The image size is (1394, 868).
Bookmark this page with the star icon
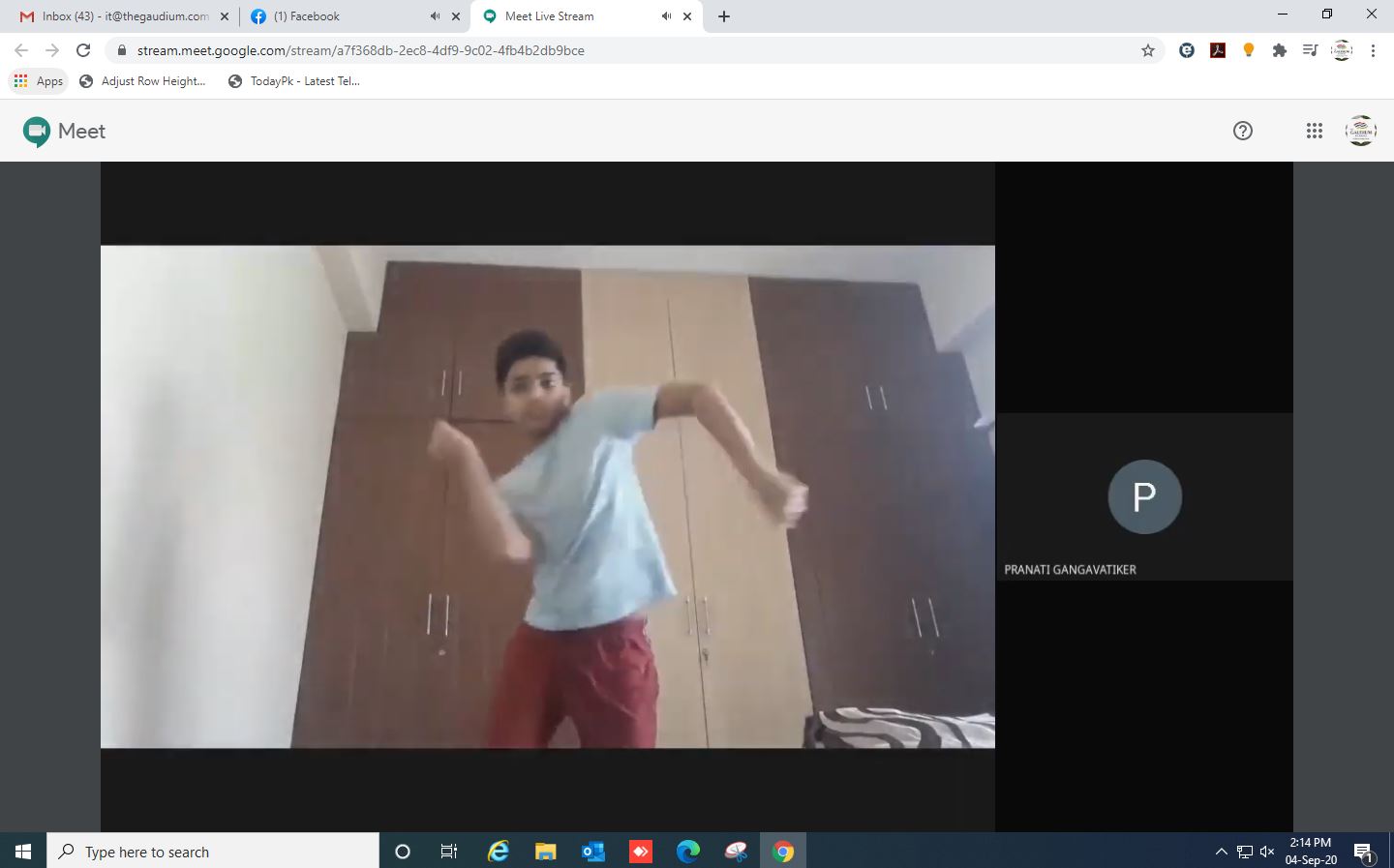click(1148, 50)
